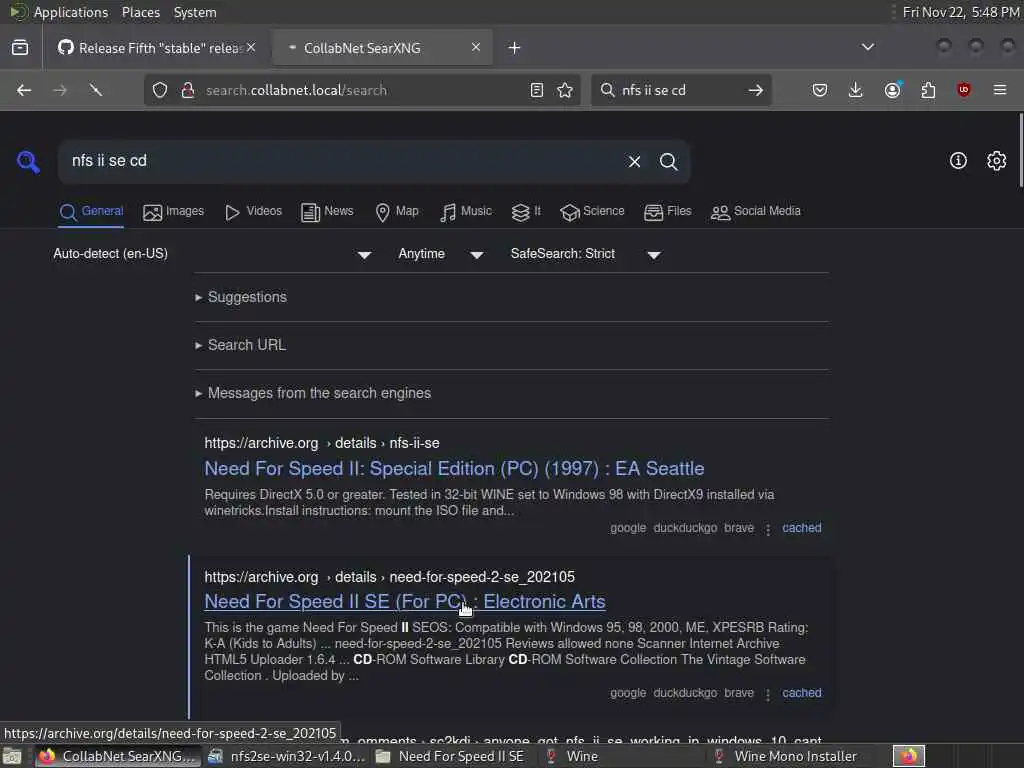Close the Release Fifth stable tab
1024x768 pixels.
coord(251,47)
